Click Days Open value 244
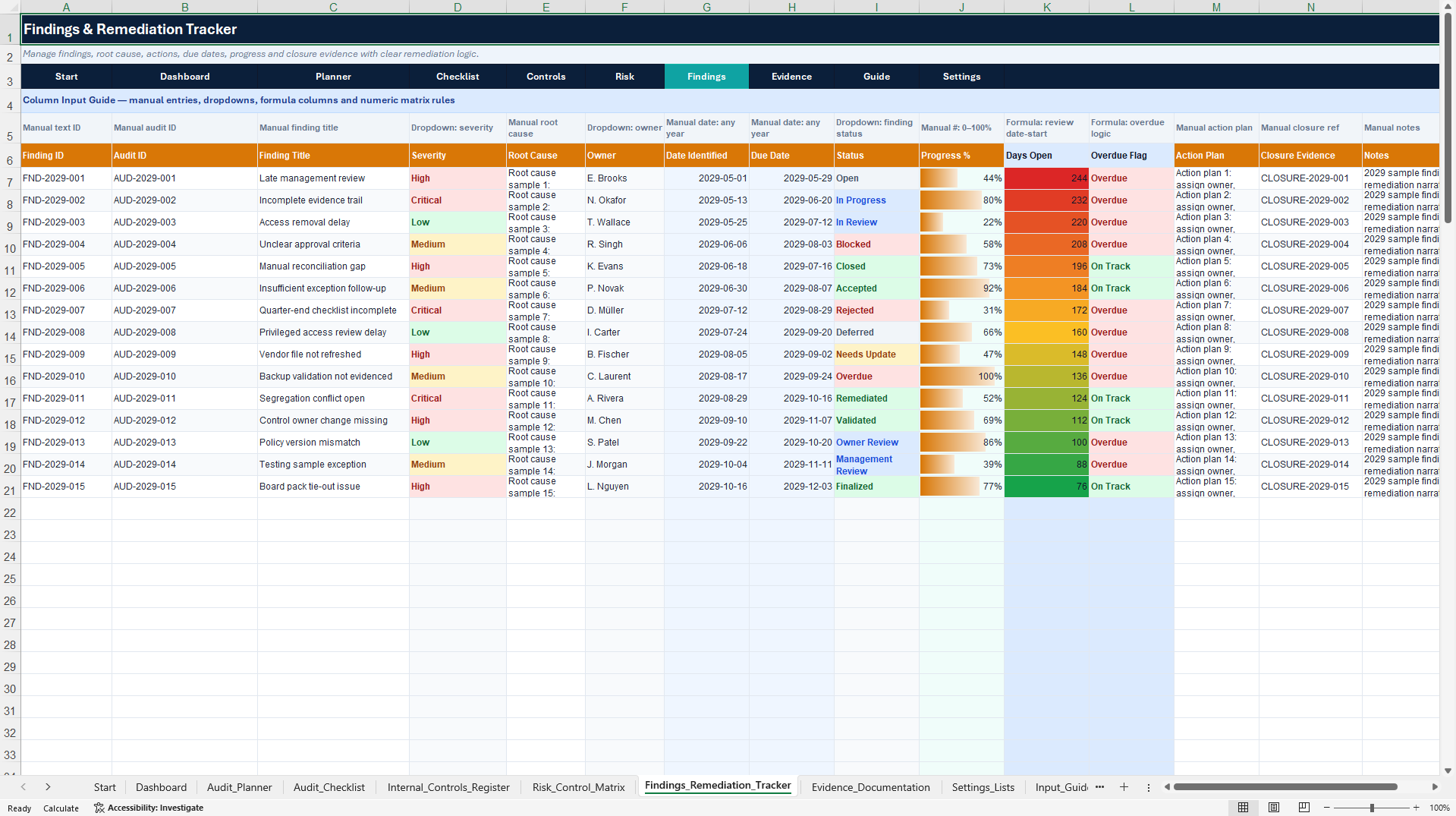The width and height of the screenshot is (1456, 816). (1046, 178)
